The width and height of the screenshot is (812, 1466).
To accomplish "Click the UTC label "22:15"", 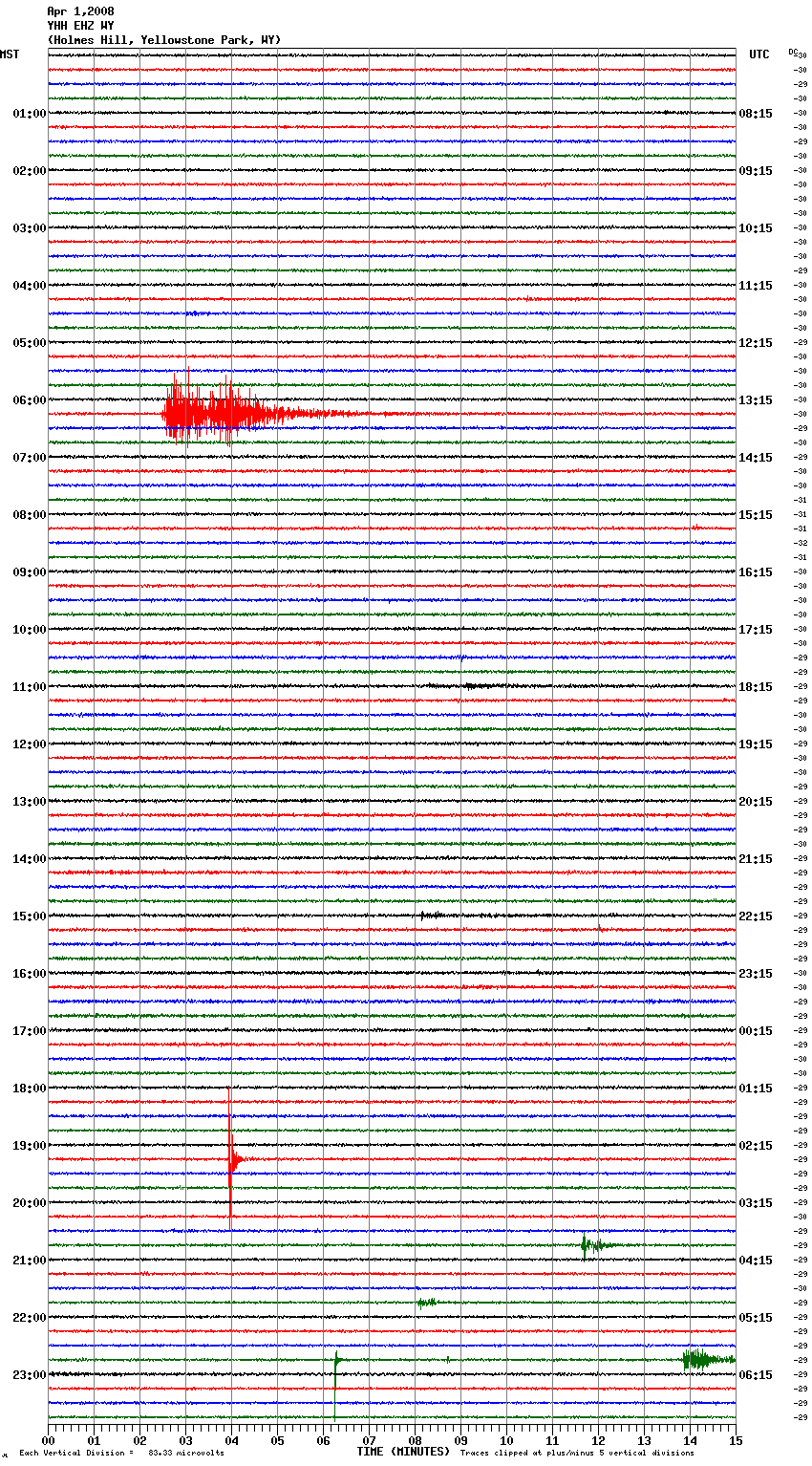I will 756,916.
